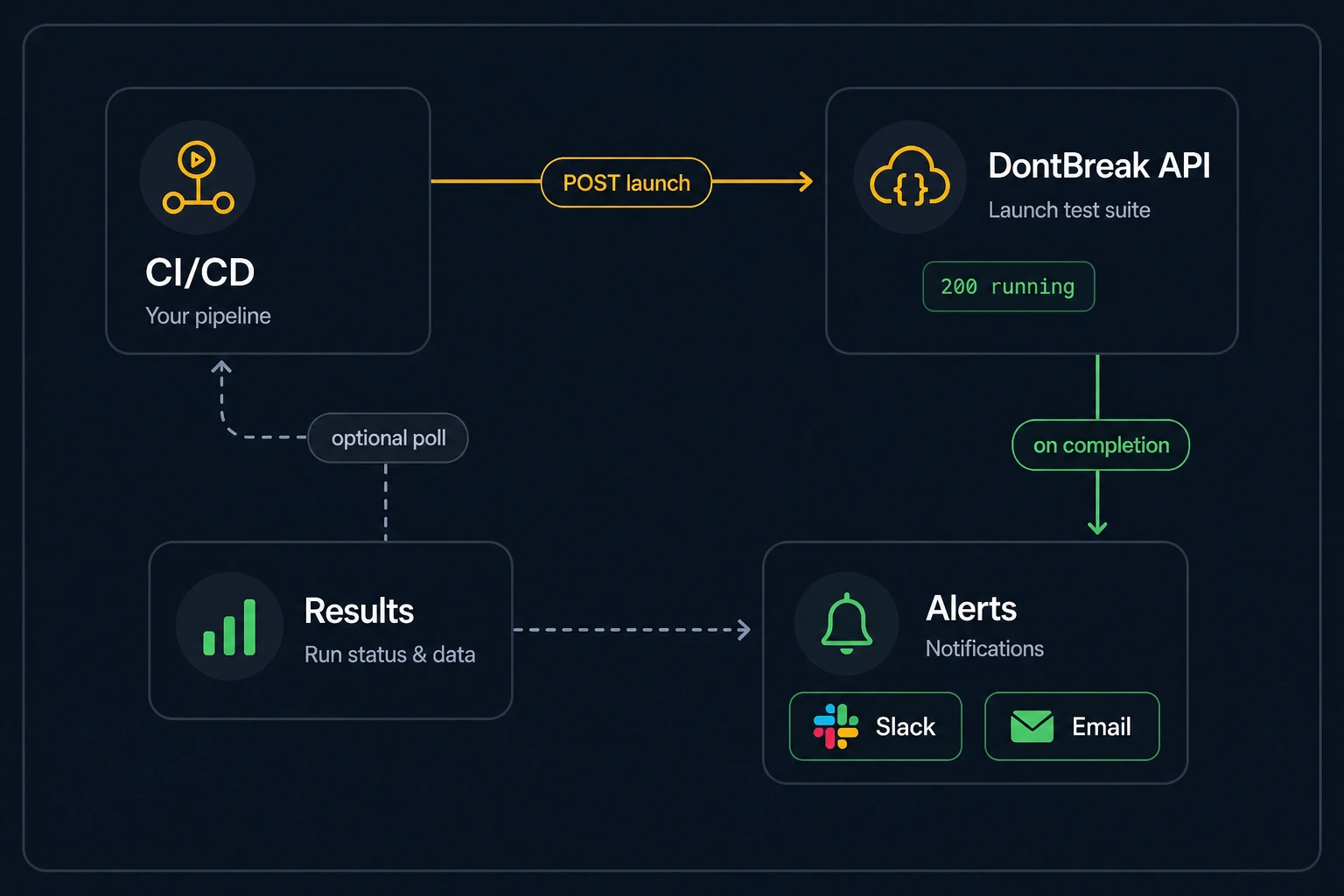Click the Notifications subtitle

984,648
